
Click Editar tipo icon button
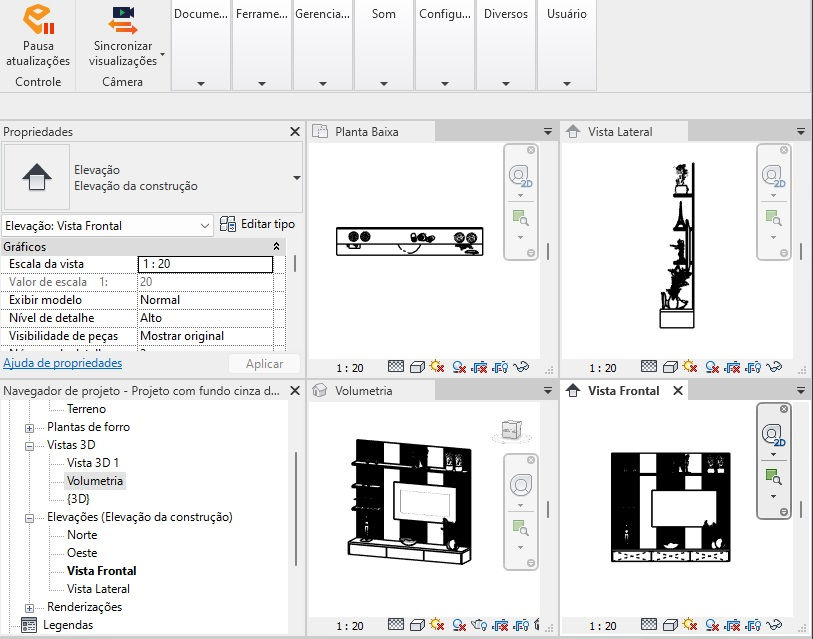[227, 224]
